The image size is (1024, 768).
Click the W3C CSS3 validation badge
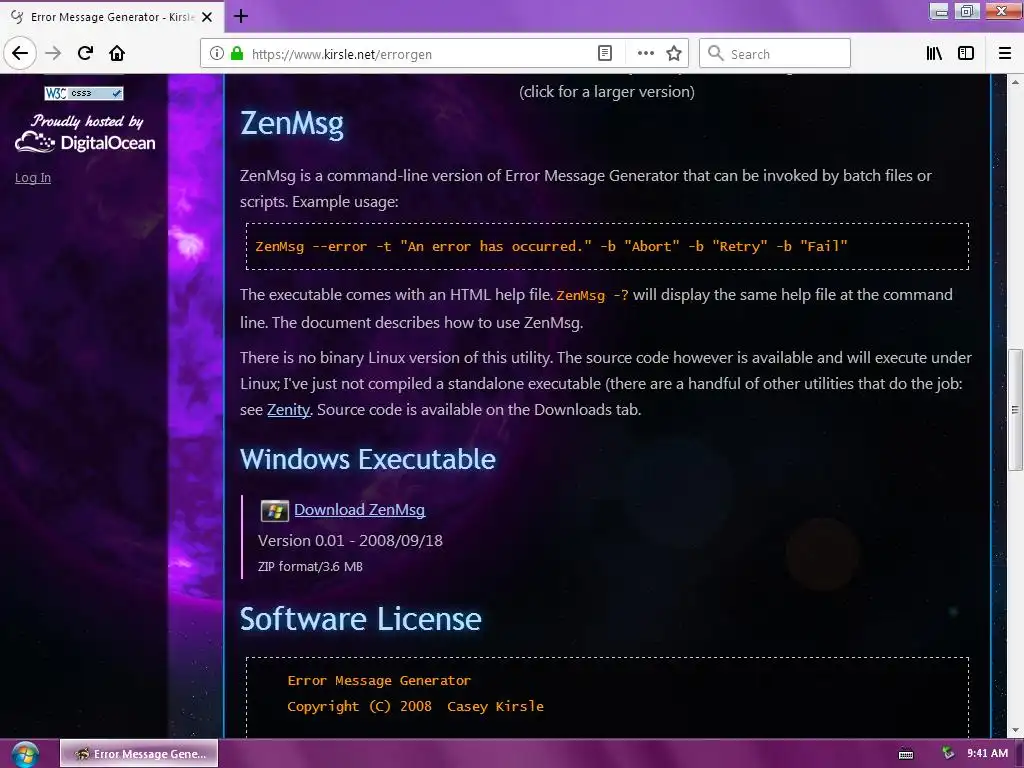[84, 93]
